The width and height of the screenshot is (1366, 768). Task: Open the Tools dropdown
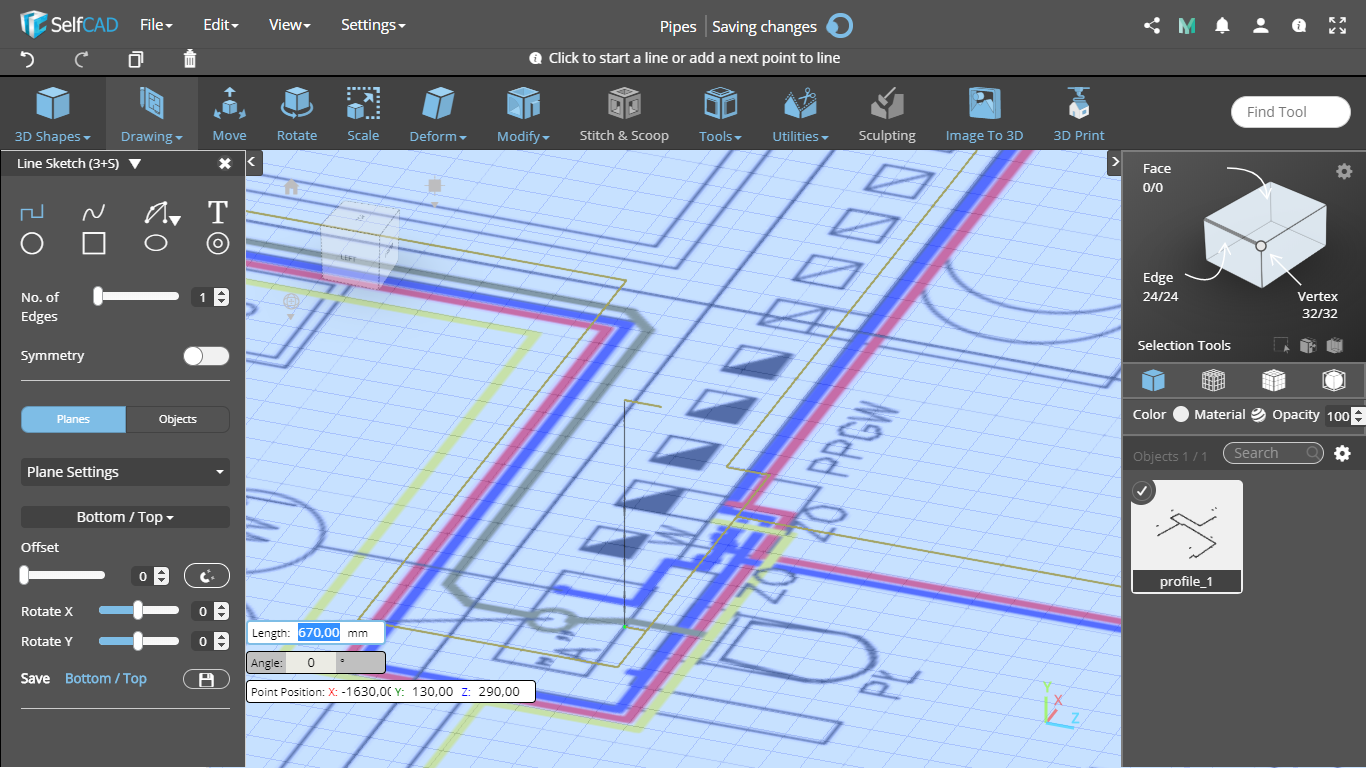[x=720, y=114]
